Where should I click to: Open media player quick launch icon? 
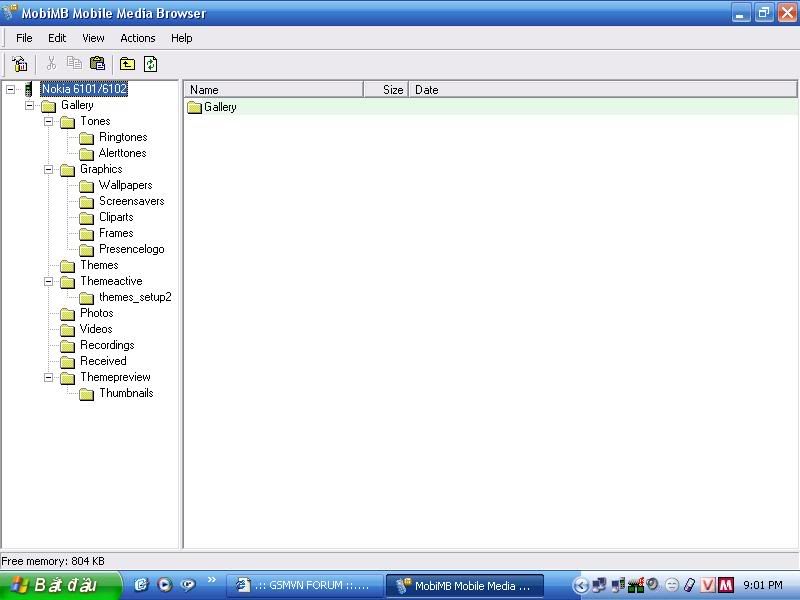[x=164, y=585]
